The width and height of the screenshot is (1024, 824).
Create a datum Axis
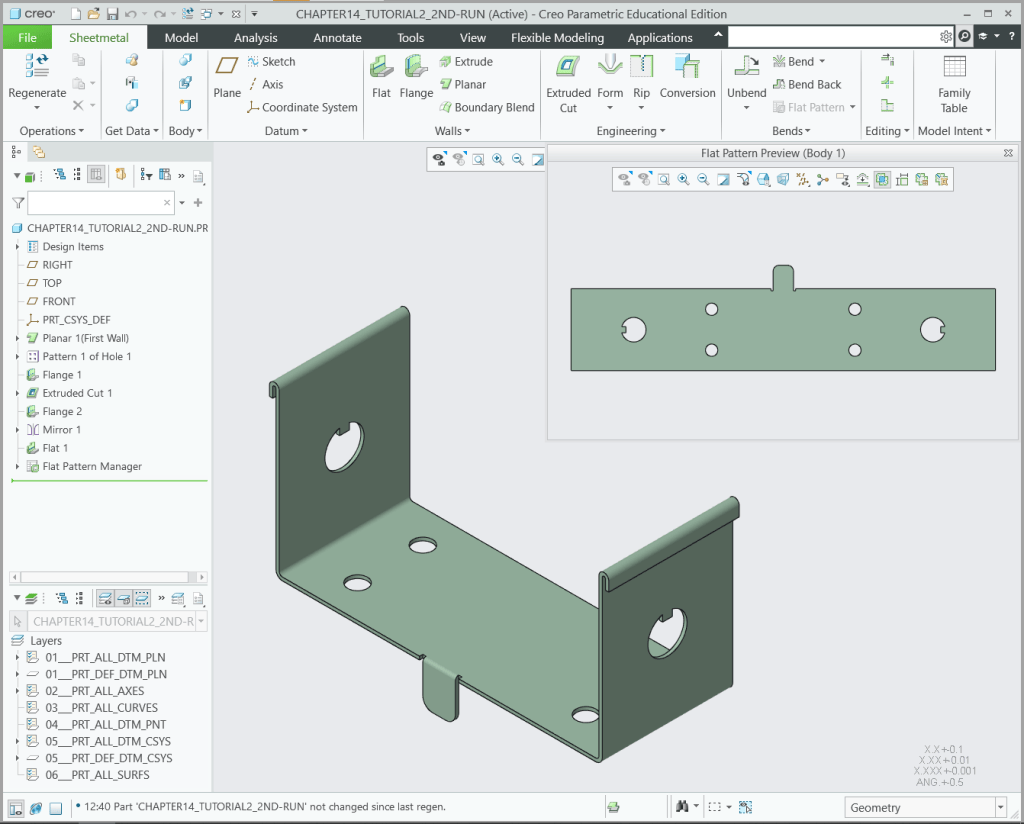coord(266,84)
